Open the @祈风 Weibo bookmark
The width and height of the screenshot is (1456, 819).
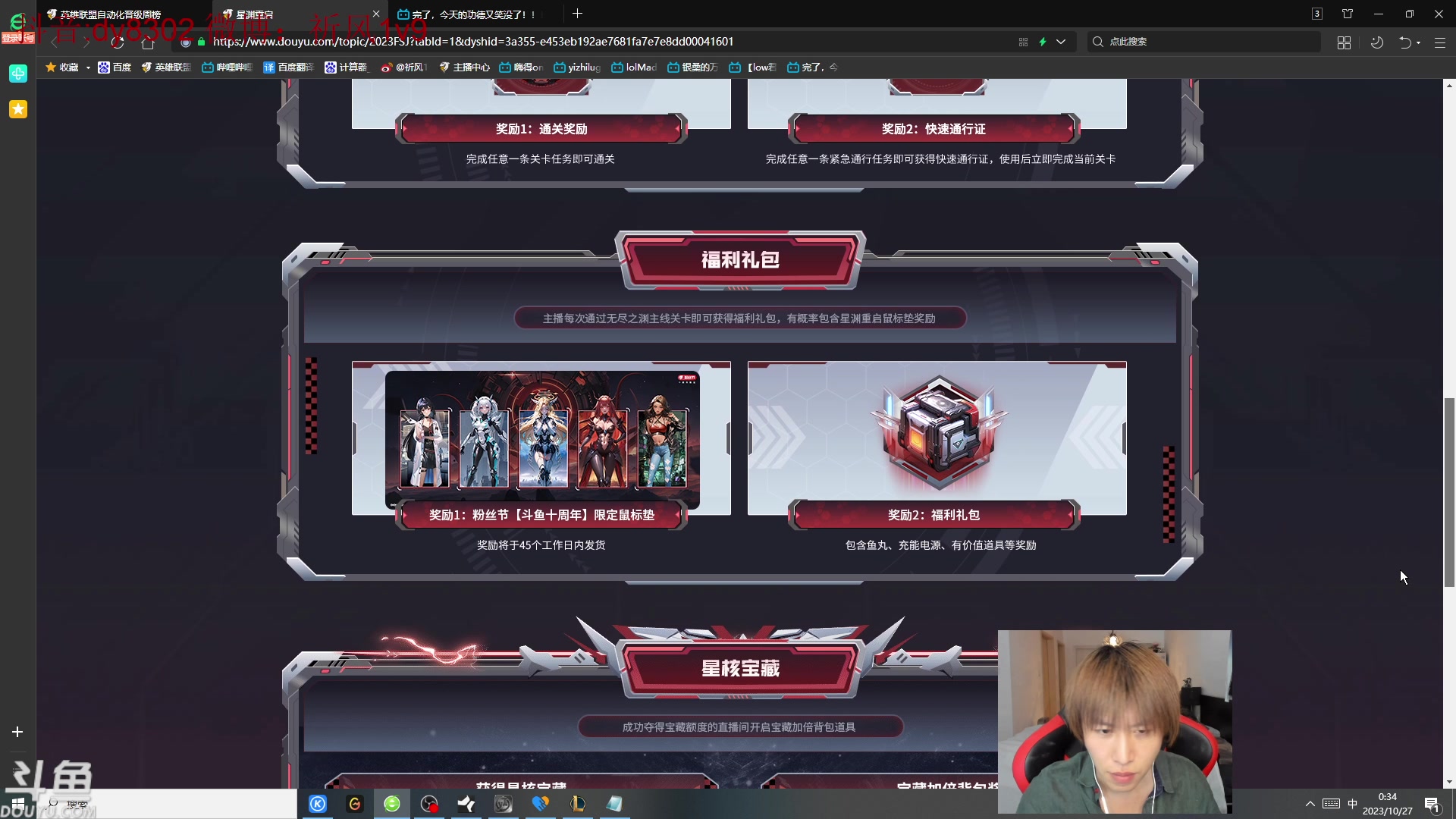[404, 67]
